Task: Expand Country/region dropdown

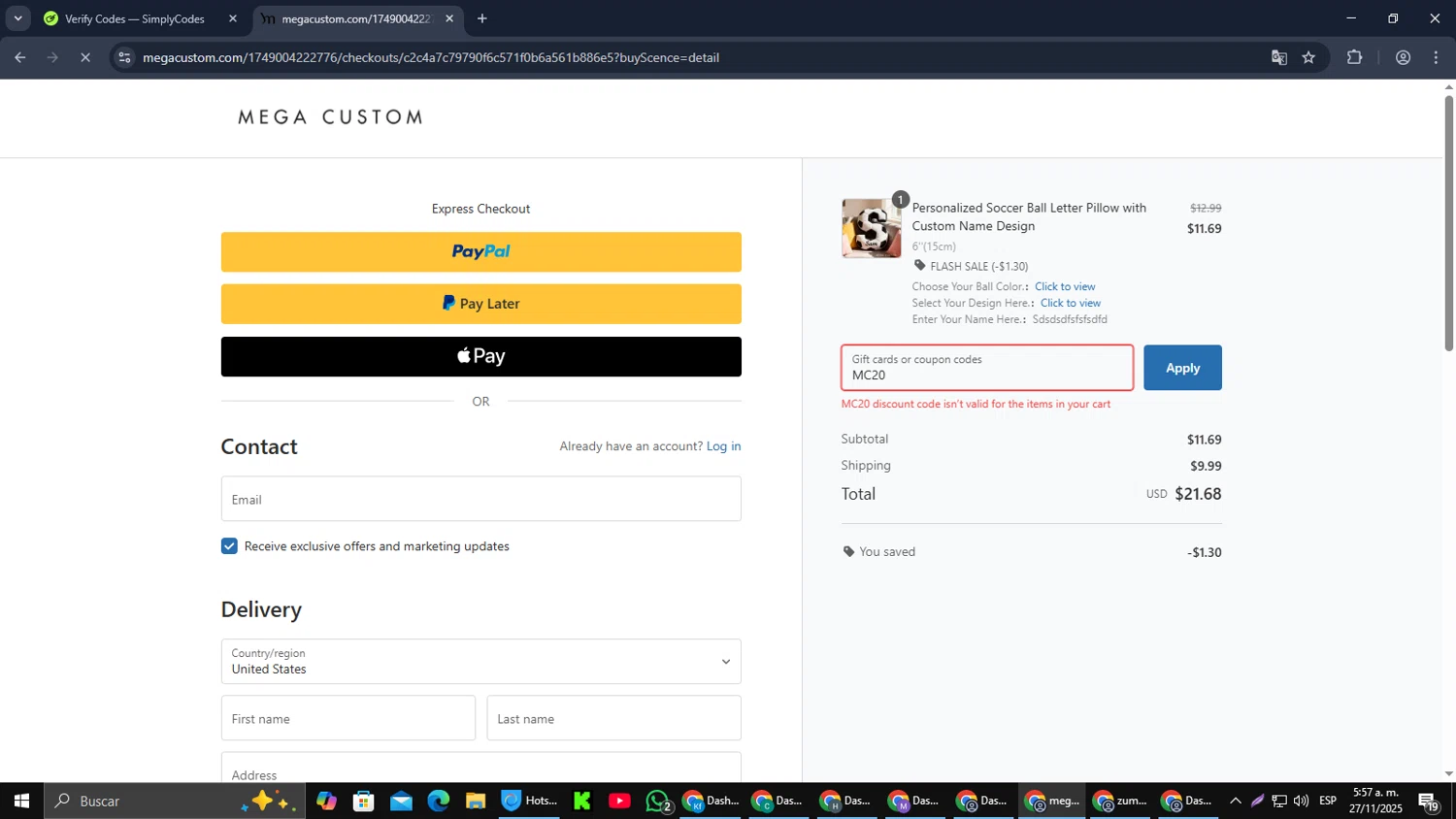Action: pyautogui.click(x=480, y=662)
